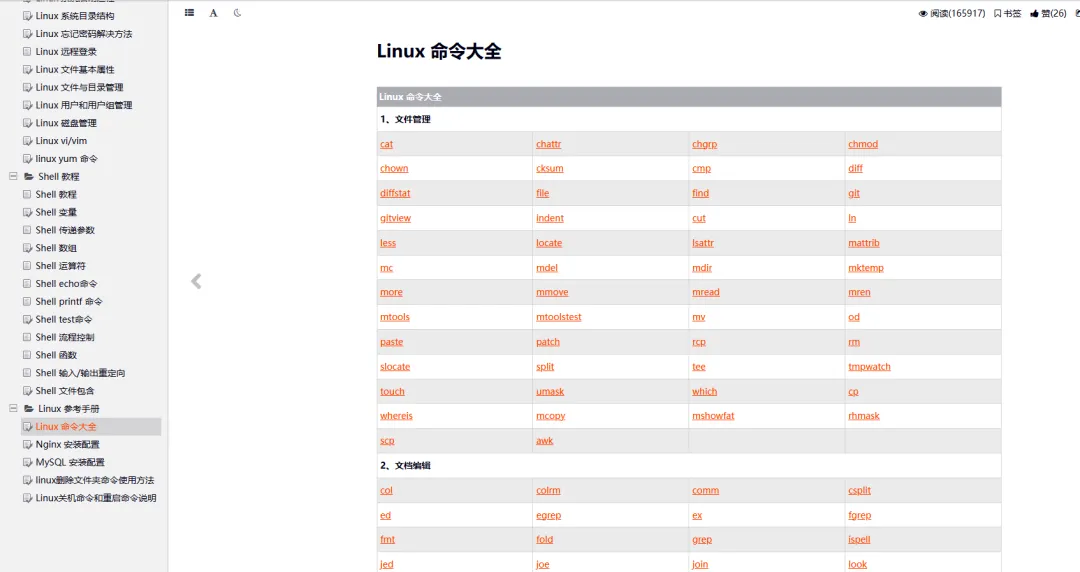The width and height of the screenshot is (1080, 572).
Task: Open Linux关机命令和重启命令说明 chapter
Action: (96, 498)
